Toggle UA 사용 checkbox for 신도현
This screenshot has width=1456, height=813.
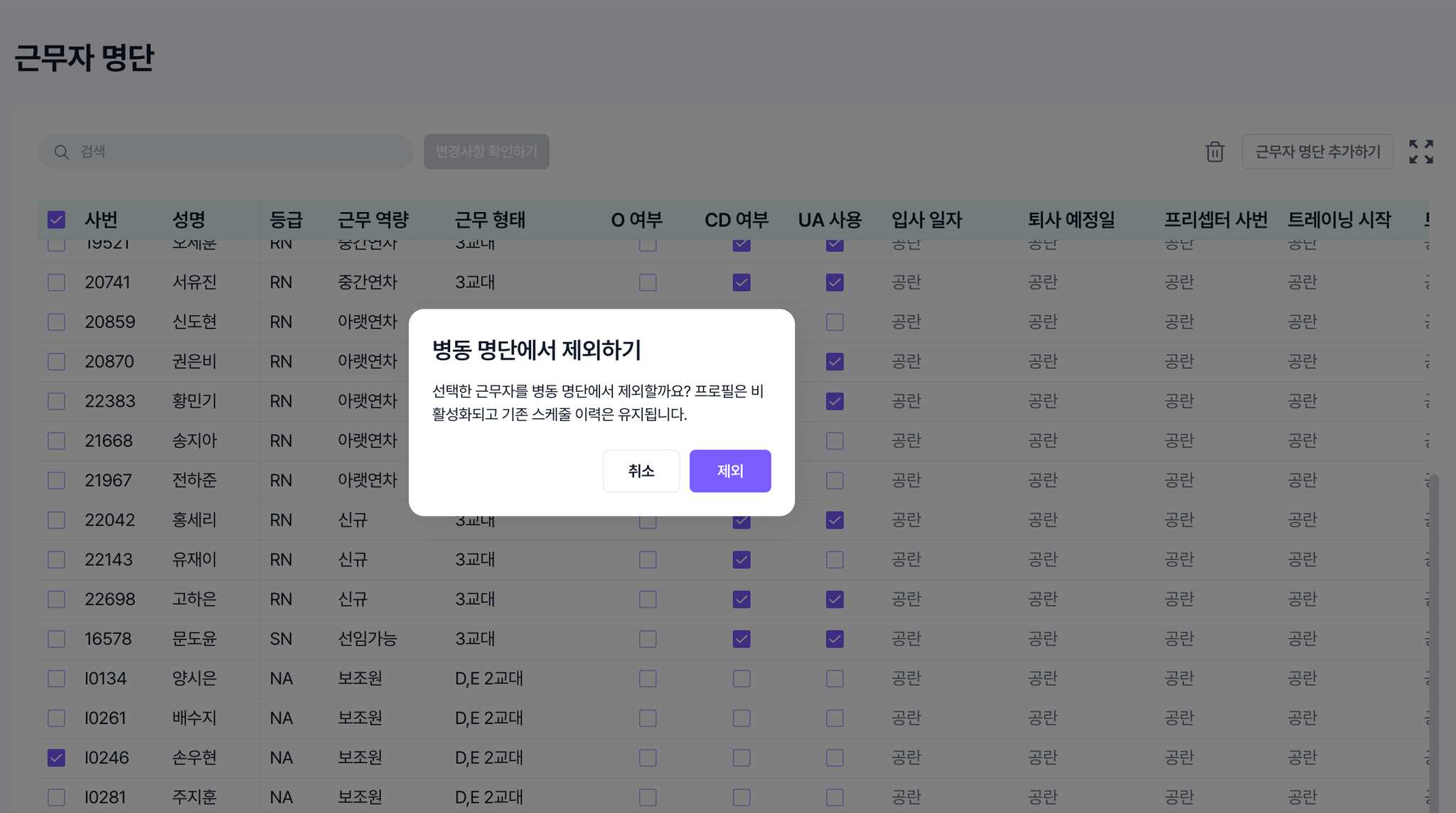point(835,322)
